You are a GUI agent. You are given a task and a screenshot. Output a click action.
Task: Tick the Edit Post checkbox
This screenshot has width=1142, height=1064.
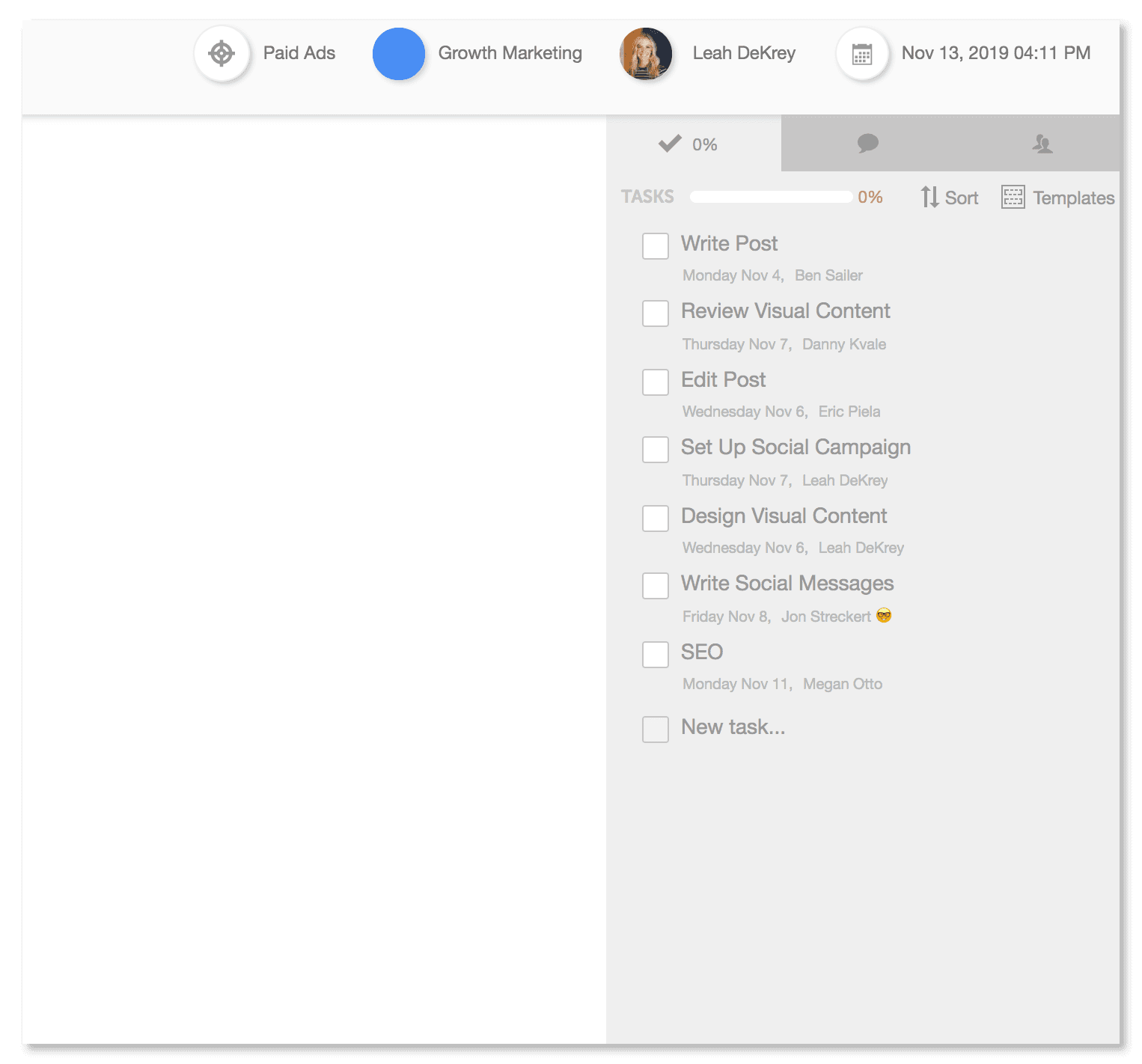[656, 382]
